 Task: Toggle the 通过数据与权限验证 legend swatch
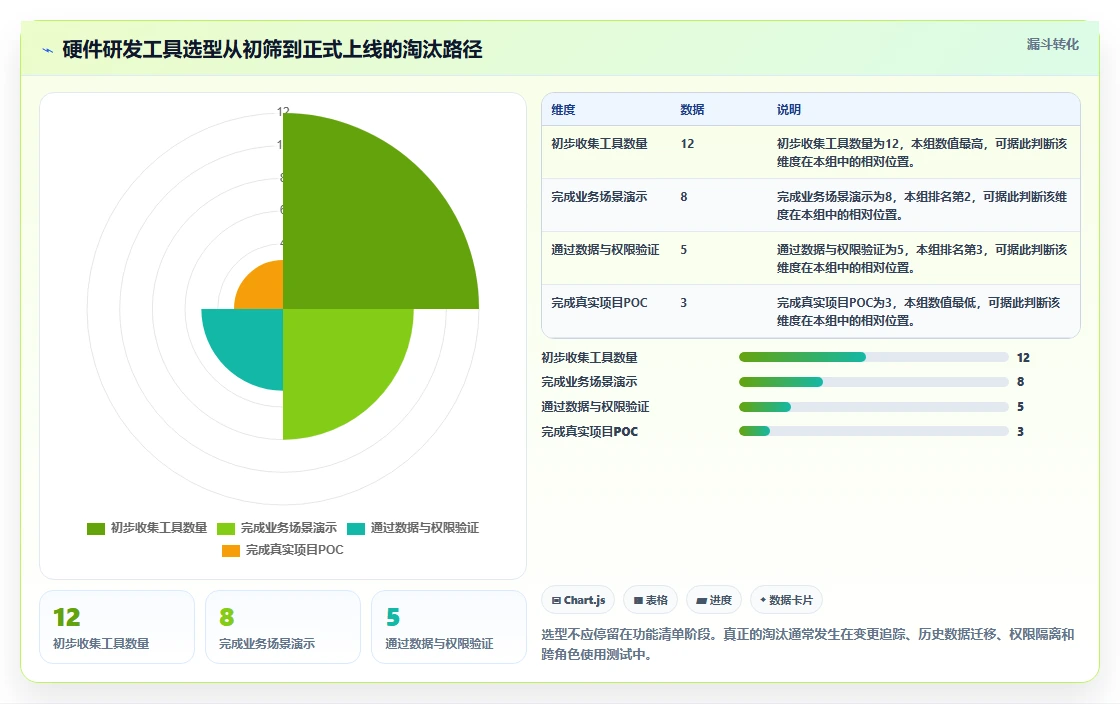(x=356, y=528)
